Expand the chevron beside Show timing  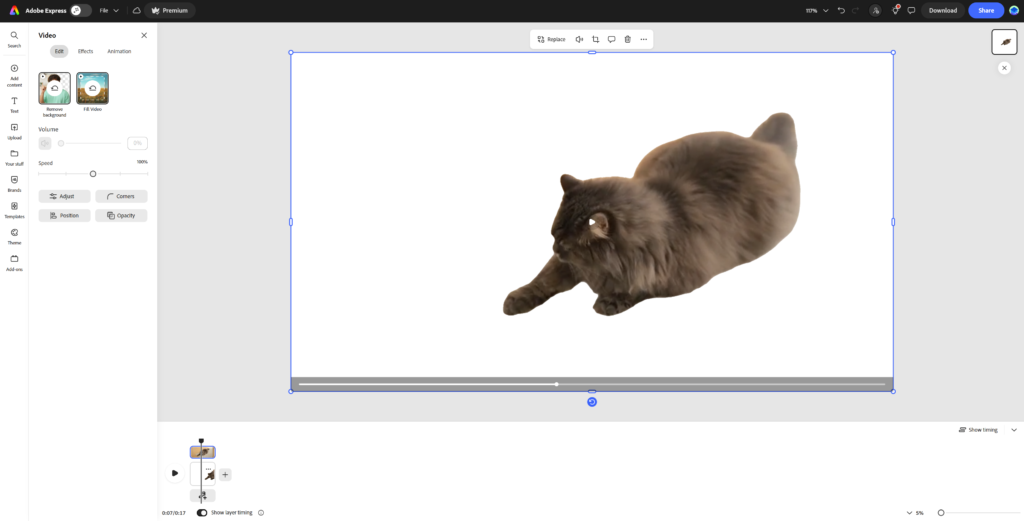coord(1013,430)
